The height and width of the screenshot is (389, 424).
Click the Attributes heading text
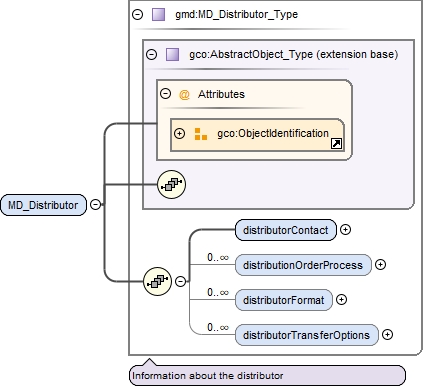[x=221, y=94]
